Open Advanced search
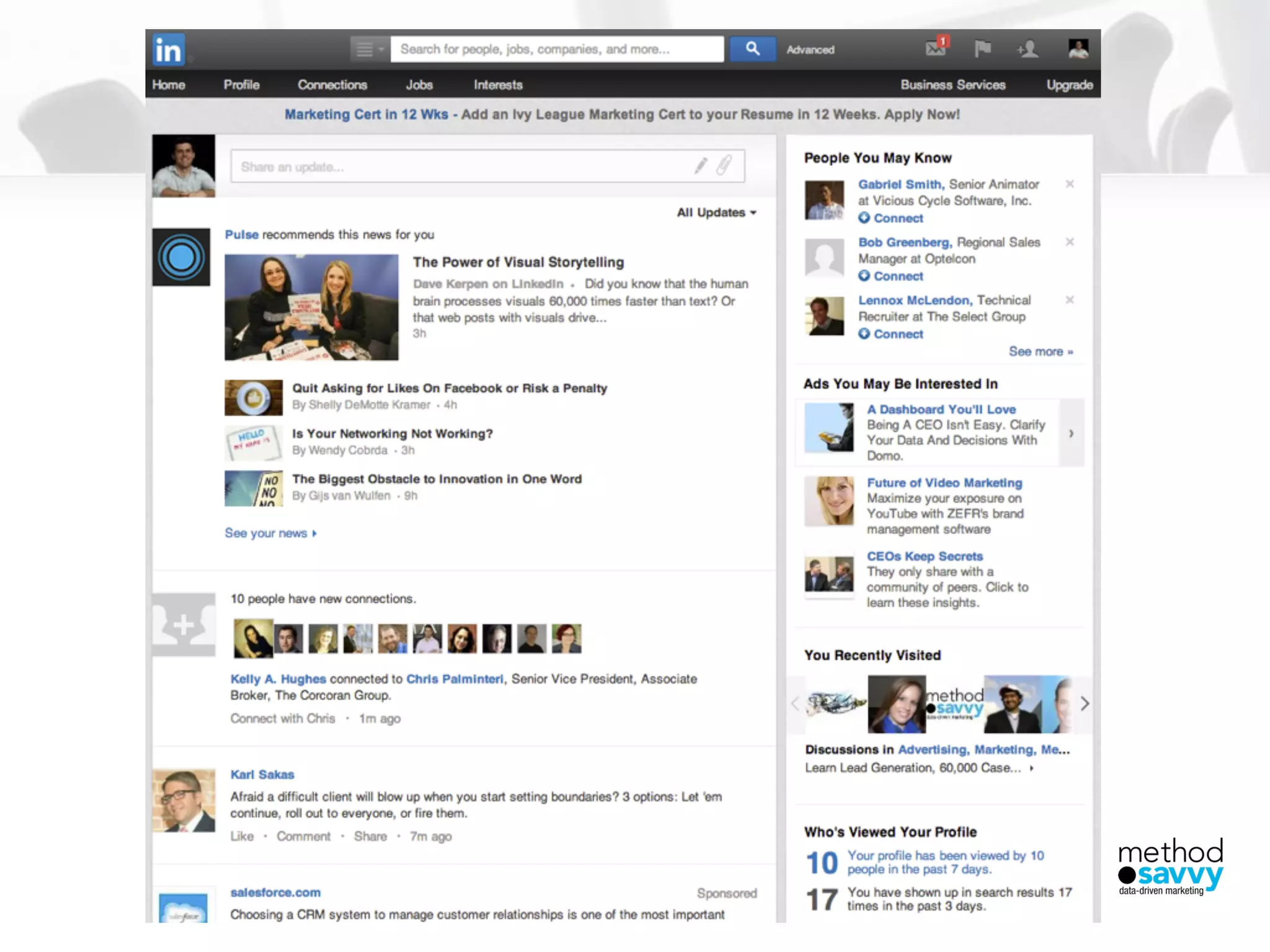Screen dimensions: 1270x952 click(x=810, y=50)
